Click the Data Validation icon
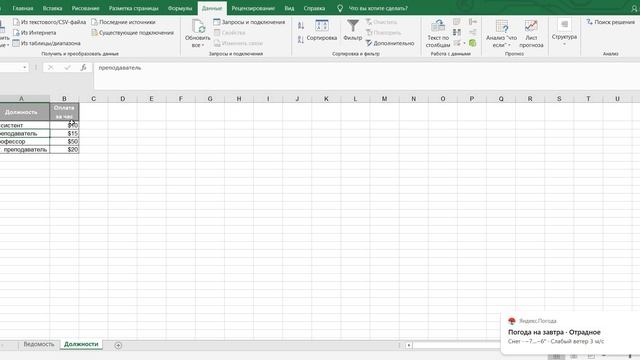The height and width of the screenshot is (360, 640). pyautogui.click(x=457, y=43)
